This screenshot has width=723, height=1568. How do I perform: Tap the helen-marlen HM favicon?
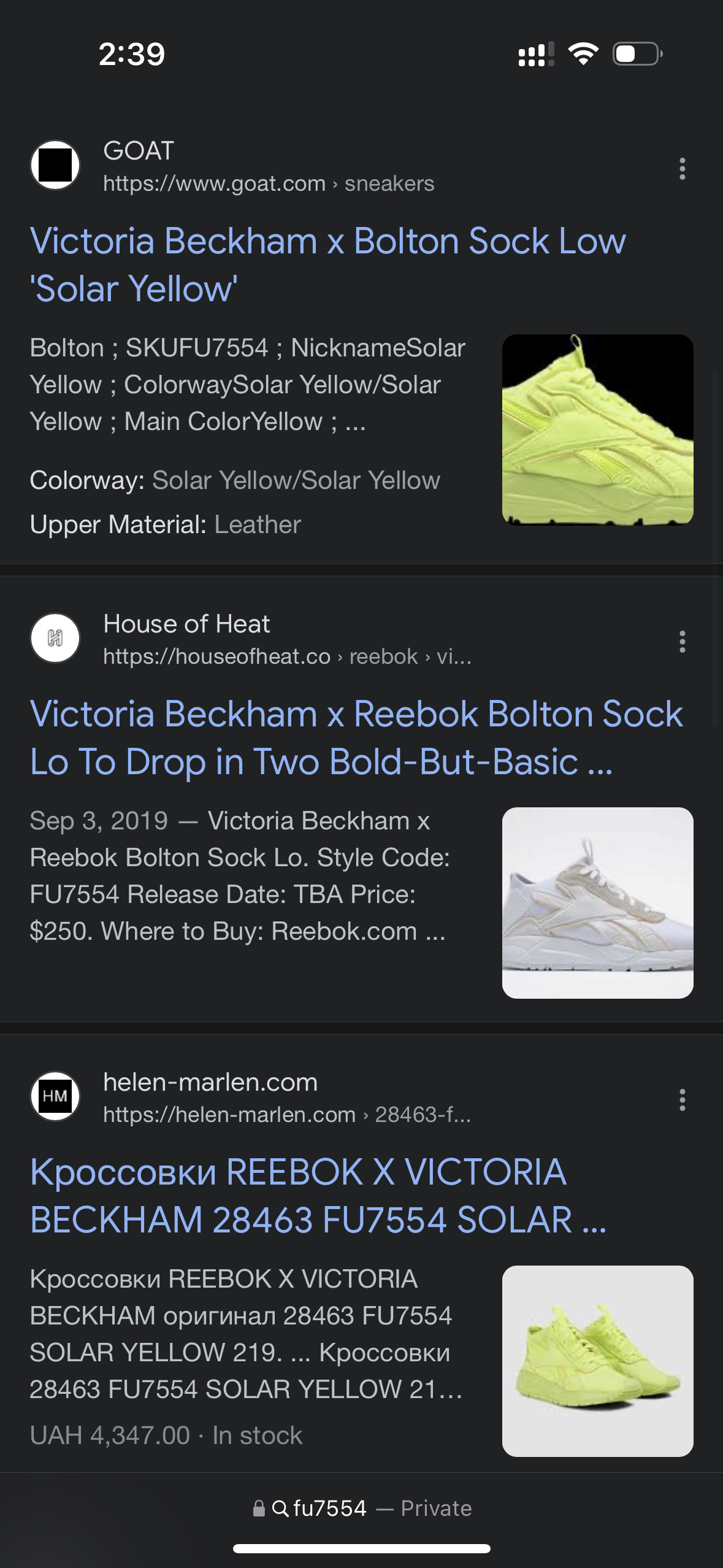point(55,1096)
